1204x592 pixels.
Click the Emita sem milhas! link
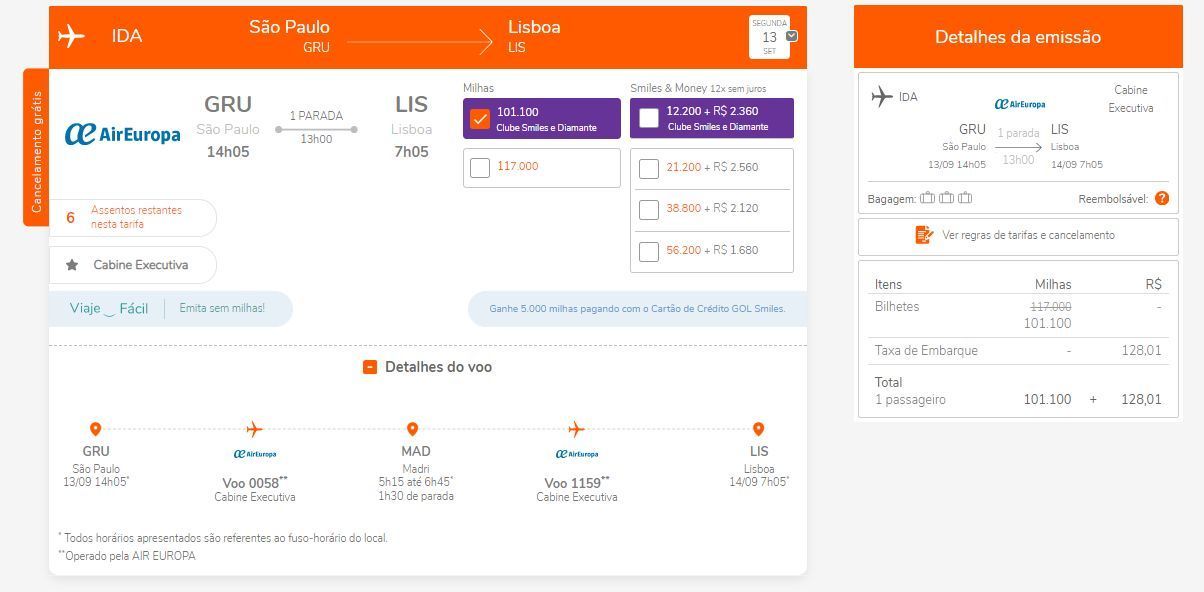(x=222, y=308)
